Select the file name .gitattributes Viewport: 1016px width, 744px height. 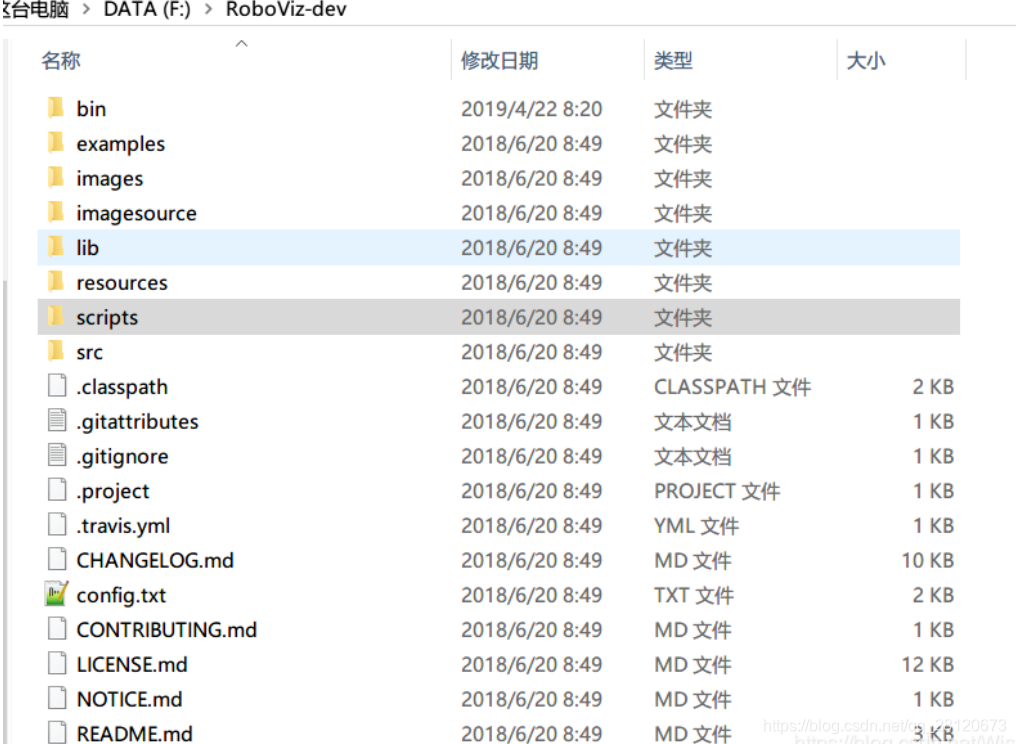pos(137,422)
